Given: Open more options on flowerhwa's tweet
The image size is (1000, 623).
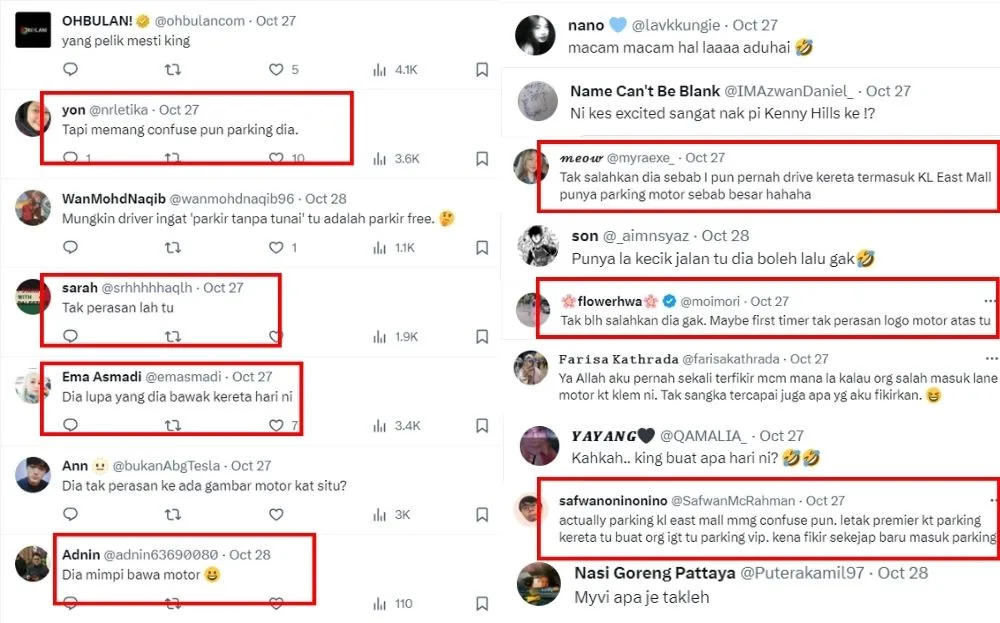Looking at the screenshot, I should click(x=990, y=300).
